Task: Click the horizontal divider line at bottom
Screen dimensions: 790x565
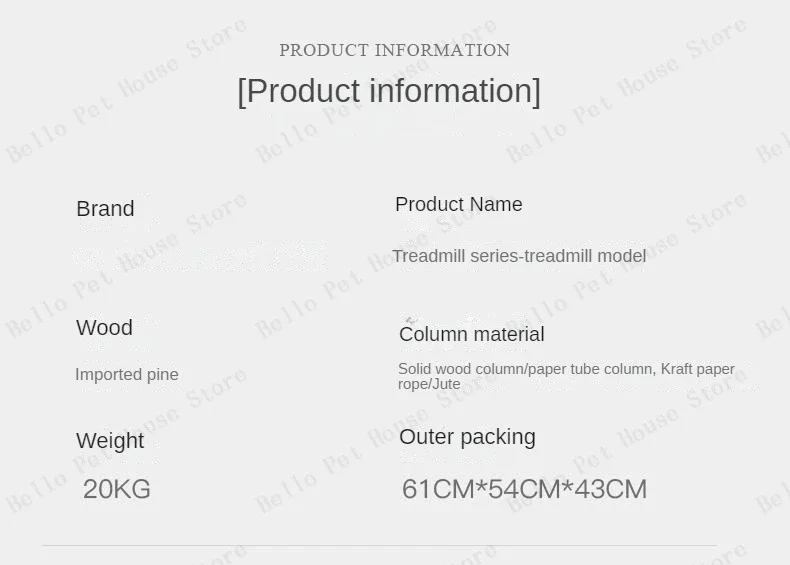Action: pos(379,545)
